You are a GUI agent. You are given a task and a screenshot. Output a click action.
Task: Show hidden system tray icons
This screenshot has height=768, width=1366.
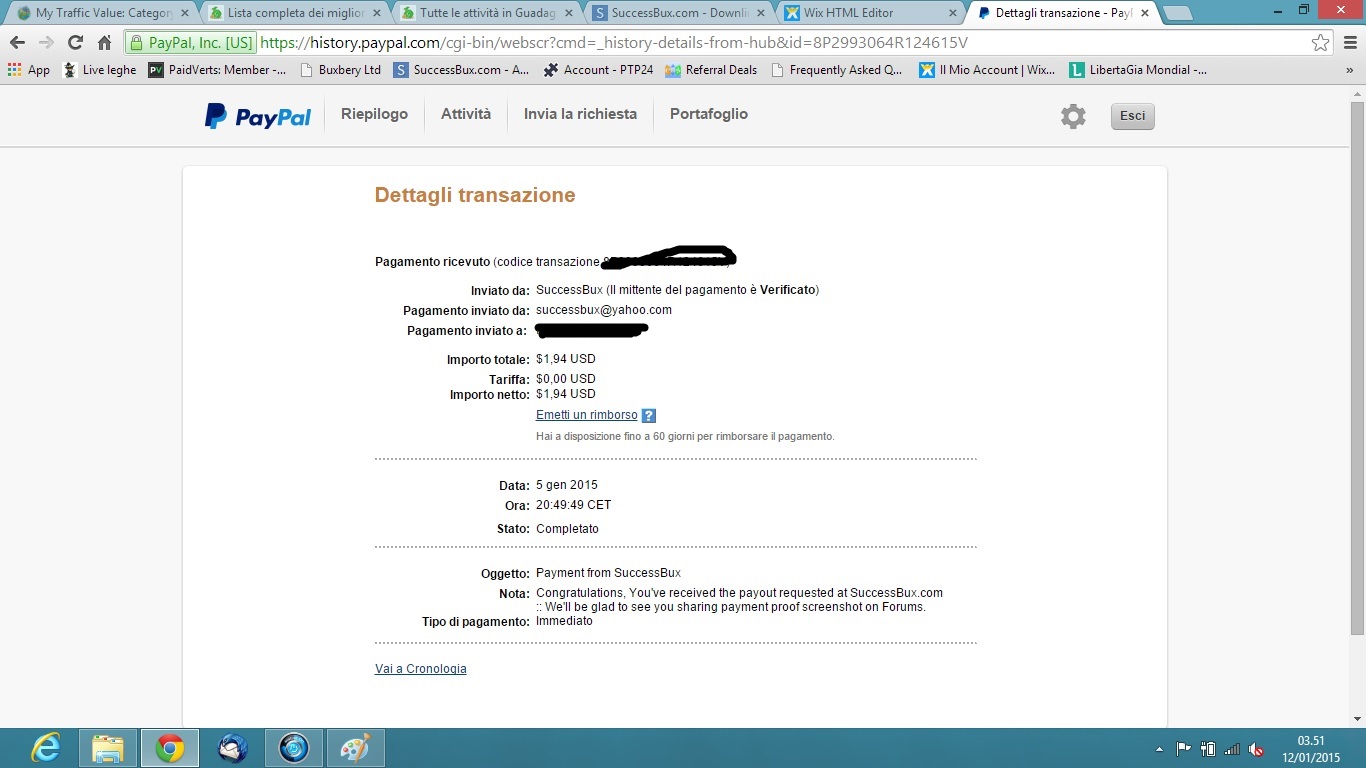(1159, 749)
